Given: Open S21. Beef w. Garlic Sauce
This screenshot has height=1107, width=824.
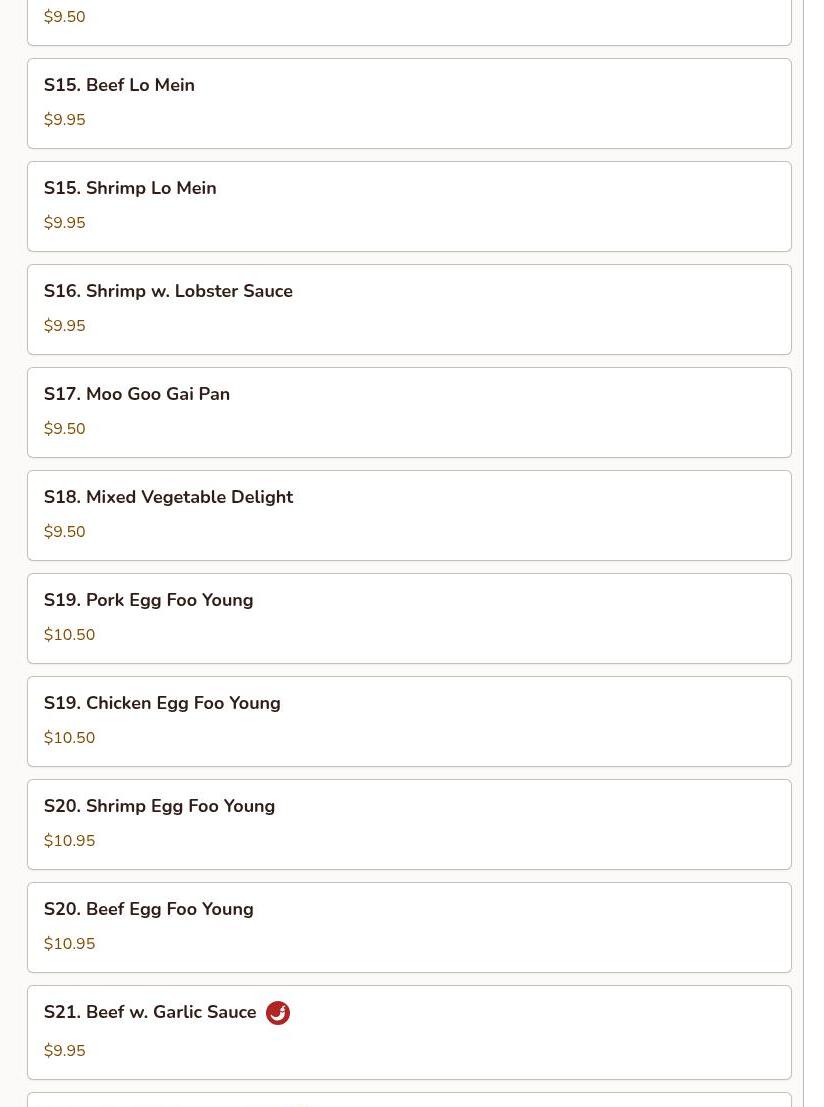Looking at the screenshot, I should [410, 1033].
